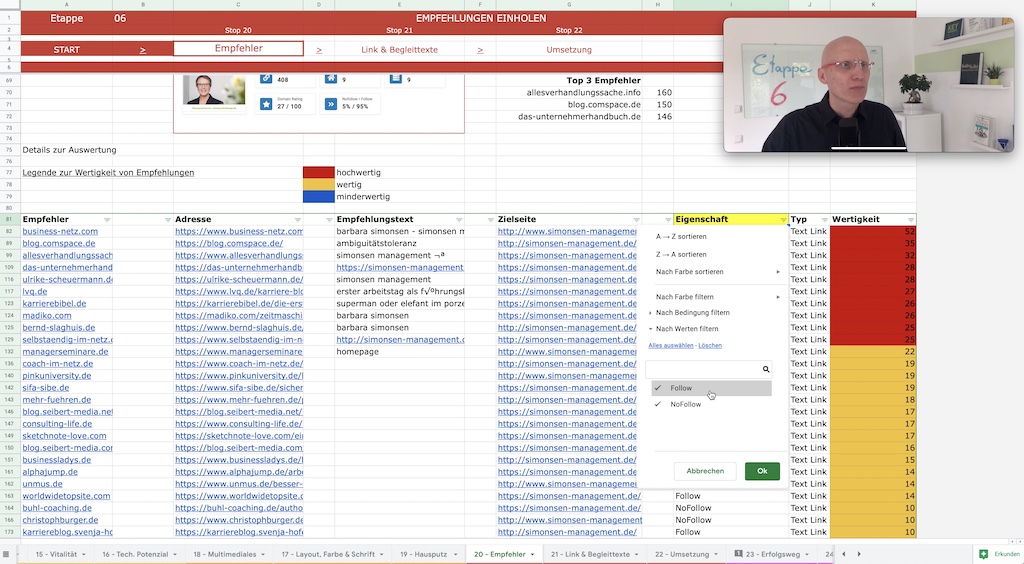The height and width of the screenshot is (564, 1024).
Task: Open the all-sheets list icon
Action: point(7,554)
